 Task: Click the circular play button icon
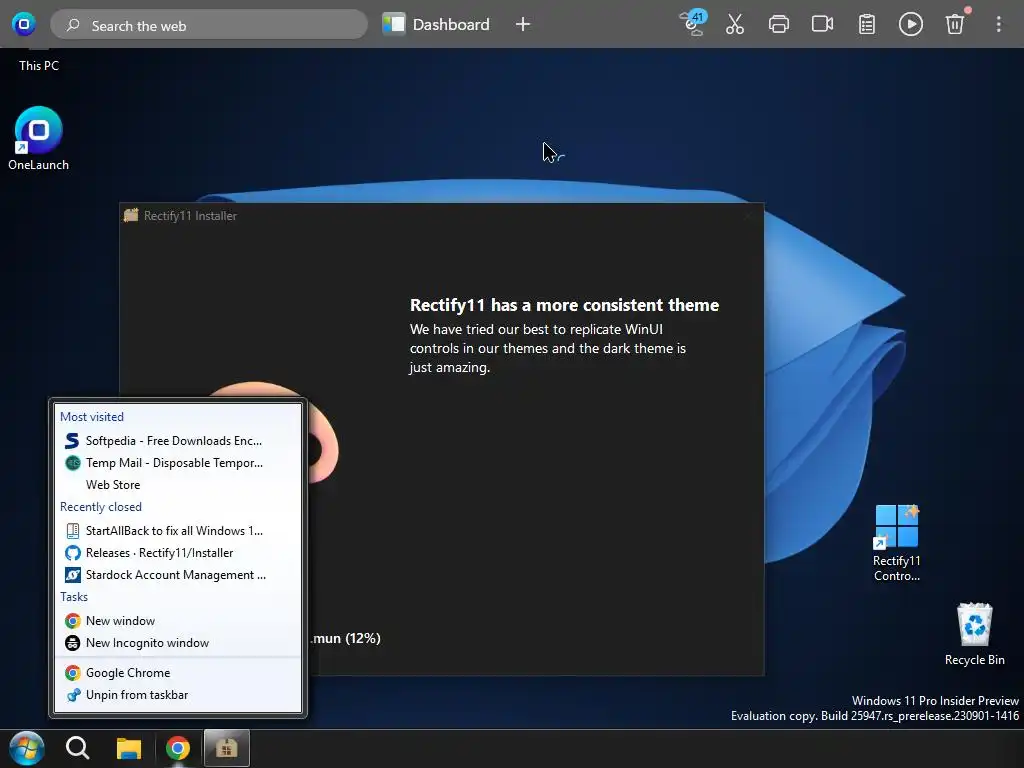click(x=910, y=24)
